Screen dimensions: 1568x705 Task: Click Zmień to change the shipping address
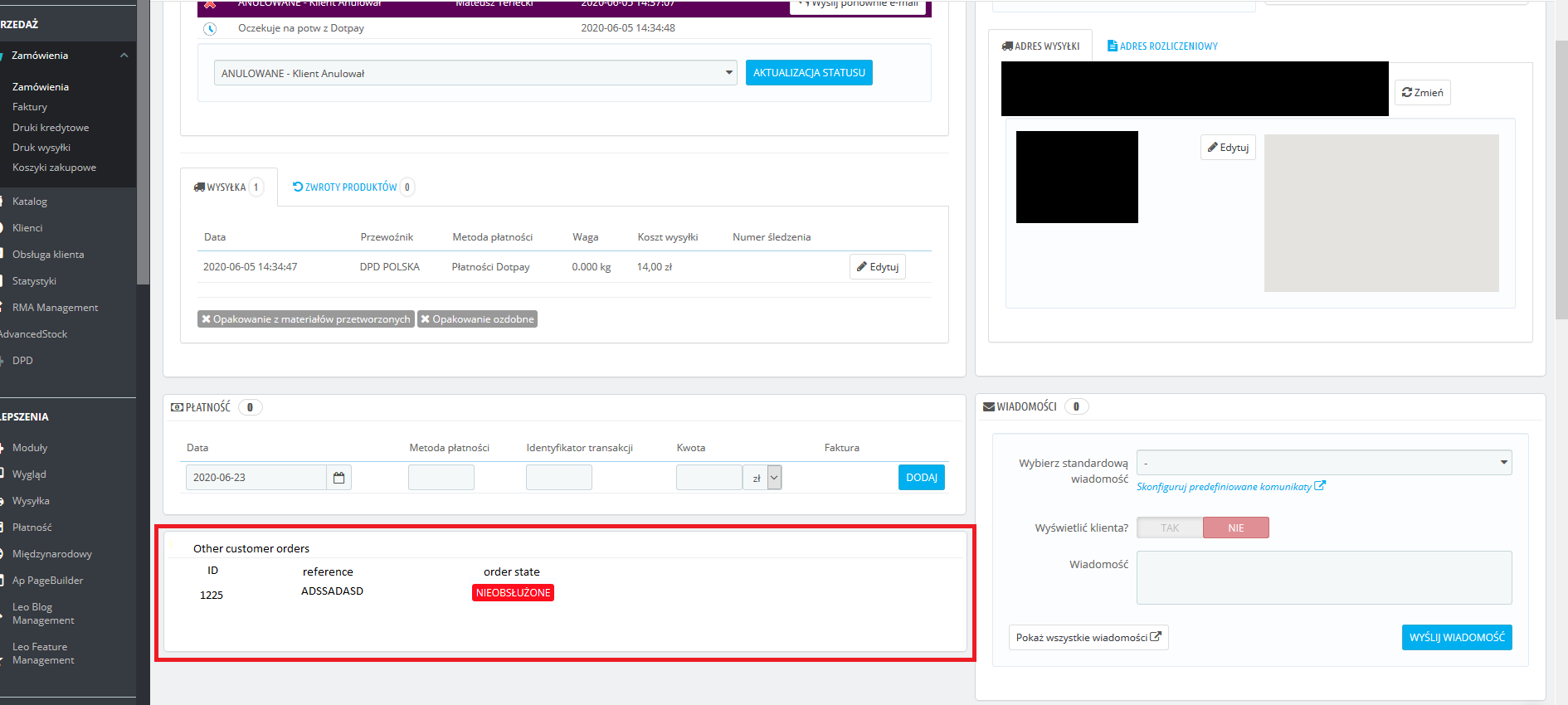pos(1423,93)
